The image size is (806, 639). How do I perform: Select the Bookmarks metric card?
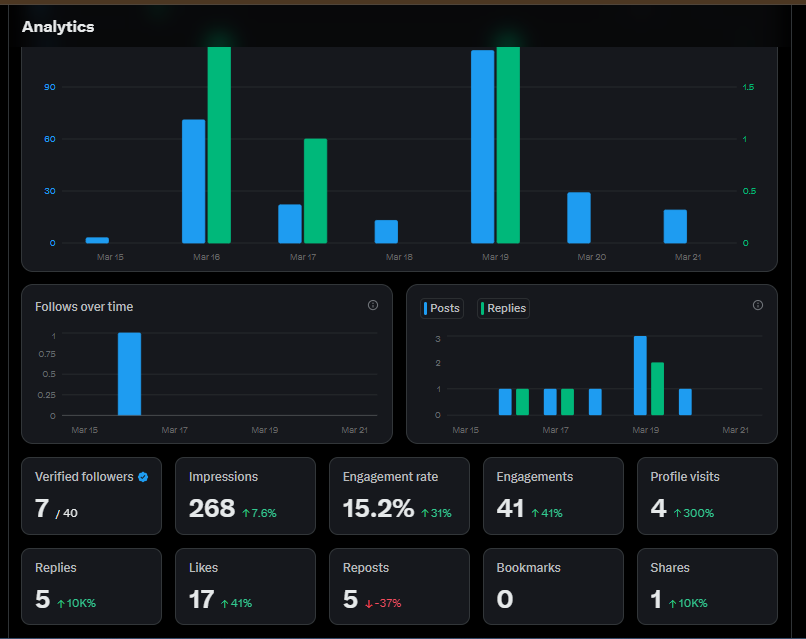click(553, 587)
